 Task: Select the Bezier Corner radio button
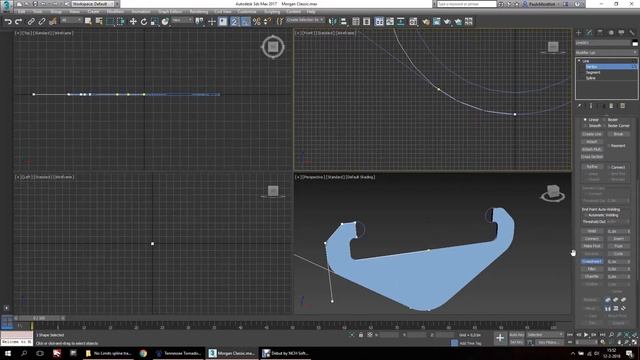point(604,125)
